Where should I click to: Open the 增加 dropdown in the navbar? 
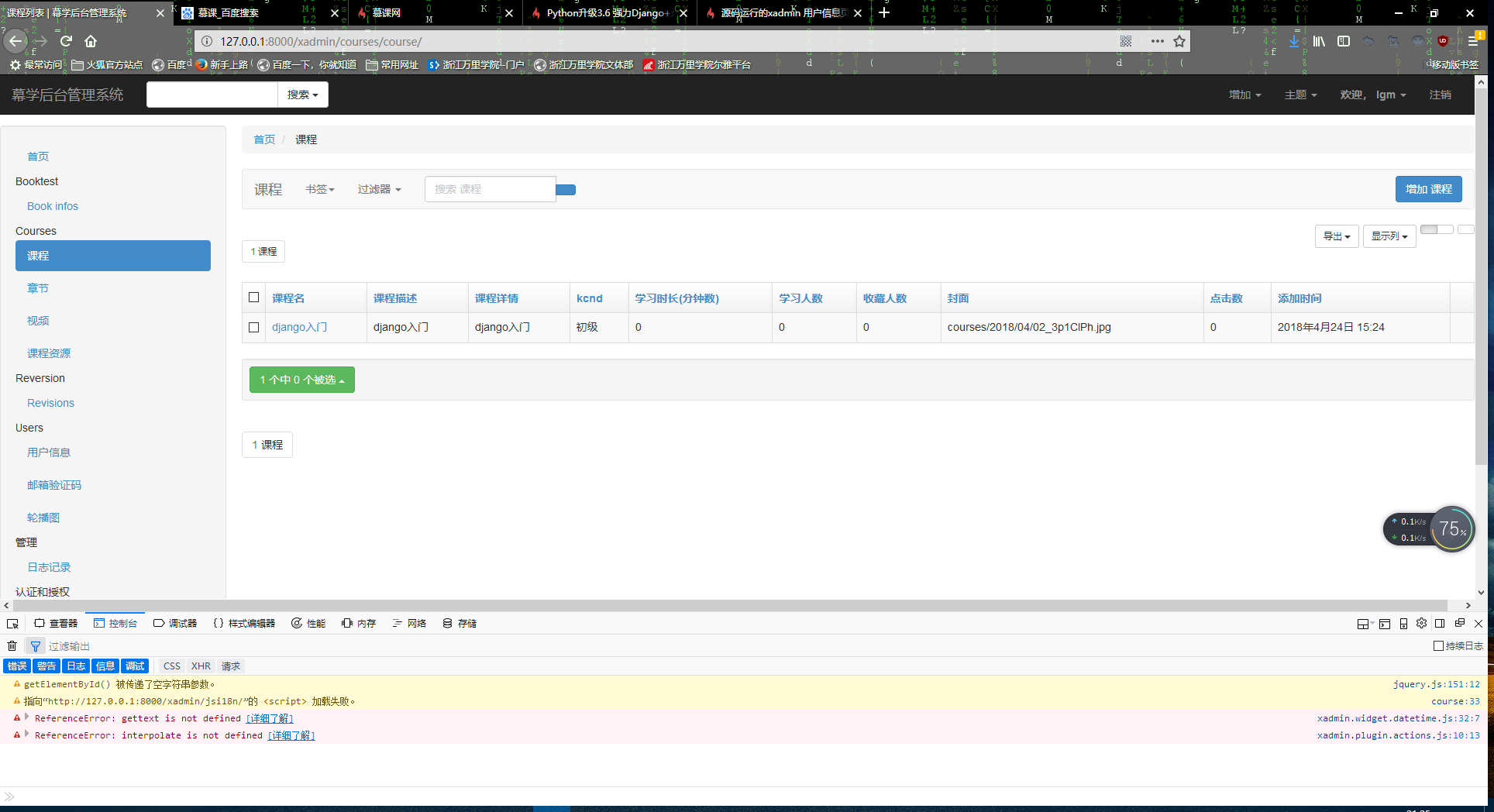point(1244,95)
